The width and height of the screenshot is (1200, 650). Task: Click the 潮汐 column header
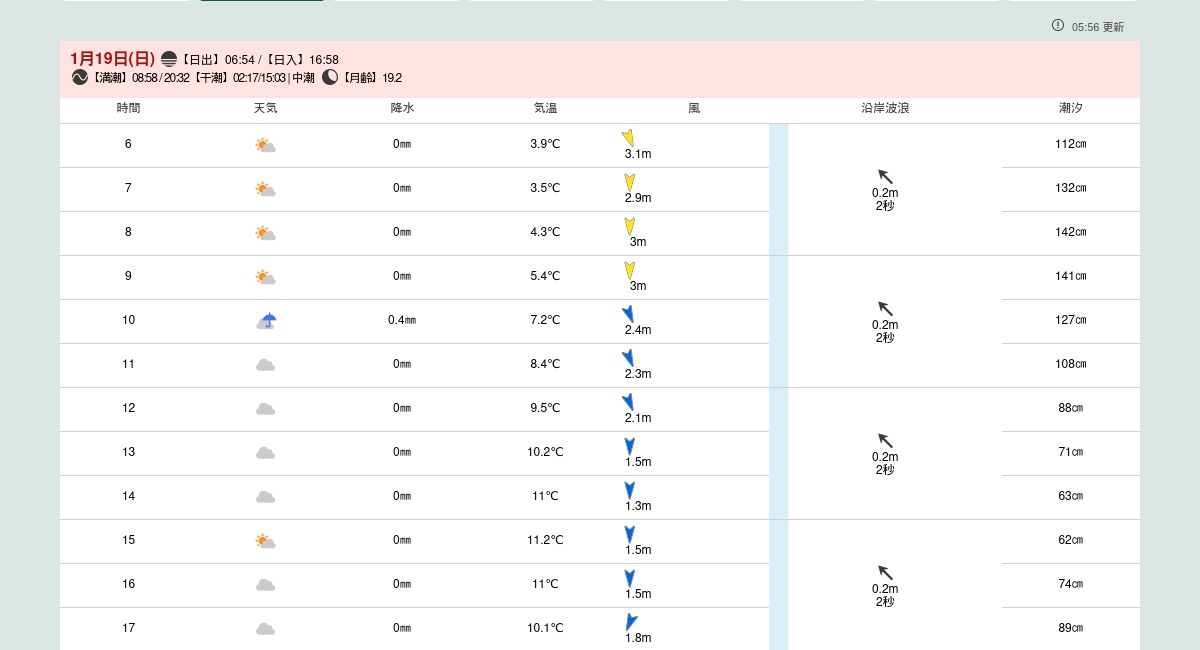1070,108
